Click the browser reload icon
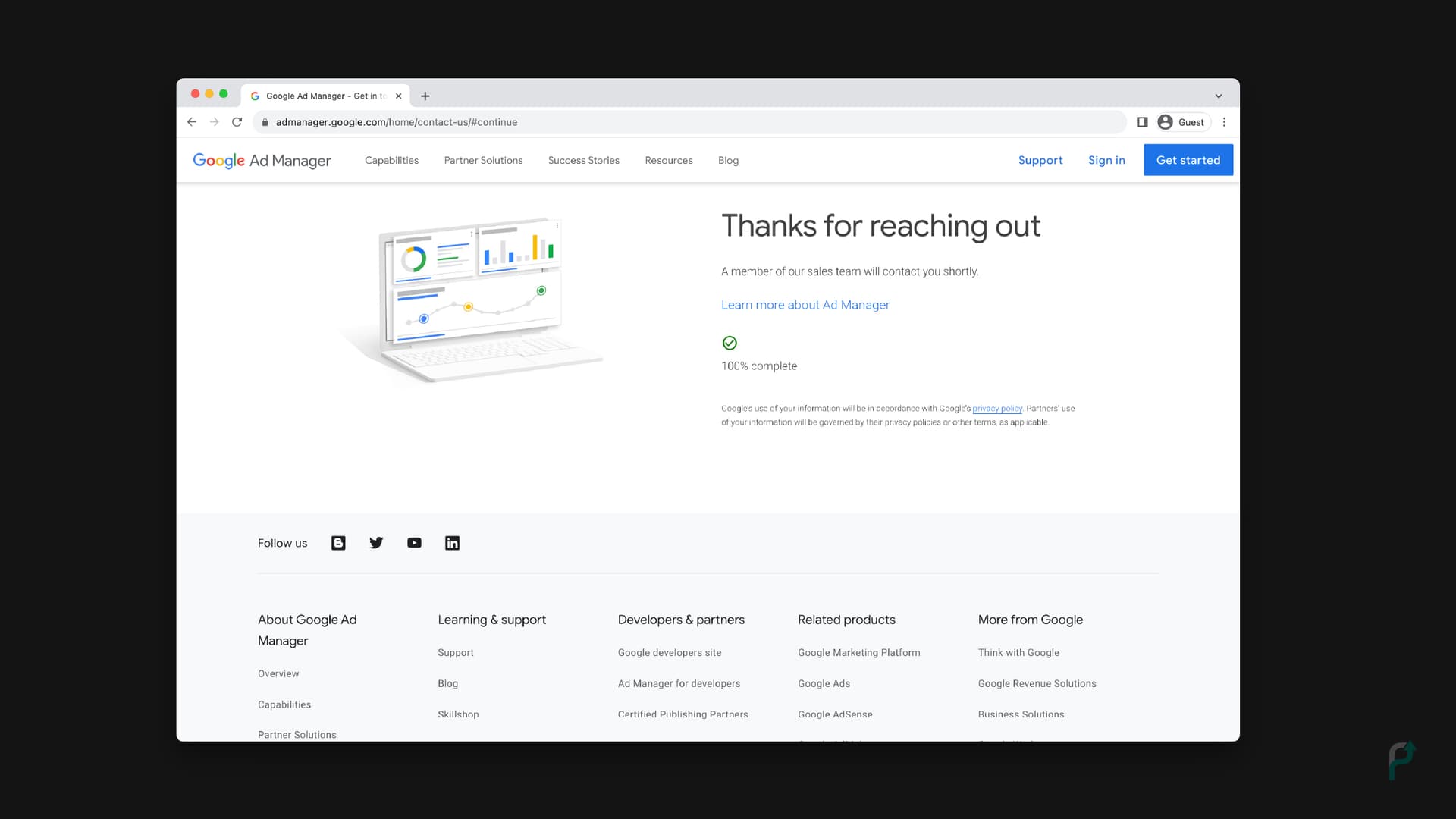The height and width of the screenshot is (819, 1456). [237, 122]
